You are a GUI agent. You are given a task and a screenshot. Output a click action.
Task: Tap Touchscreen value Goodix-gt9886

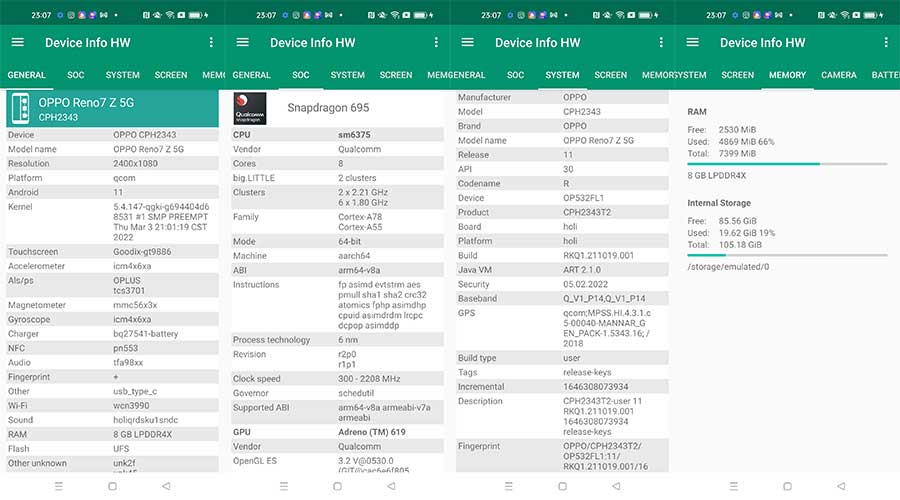coord(142,251)
